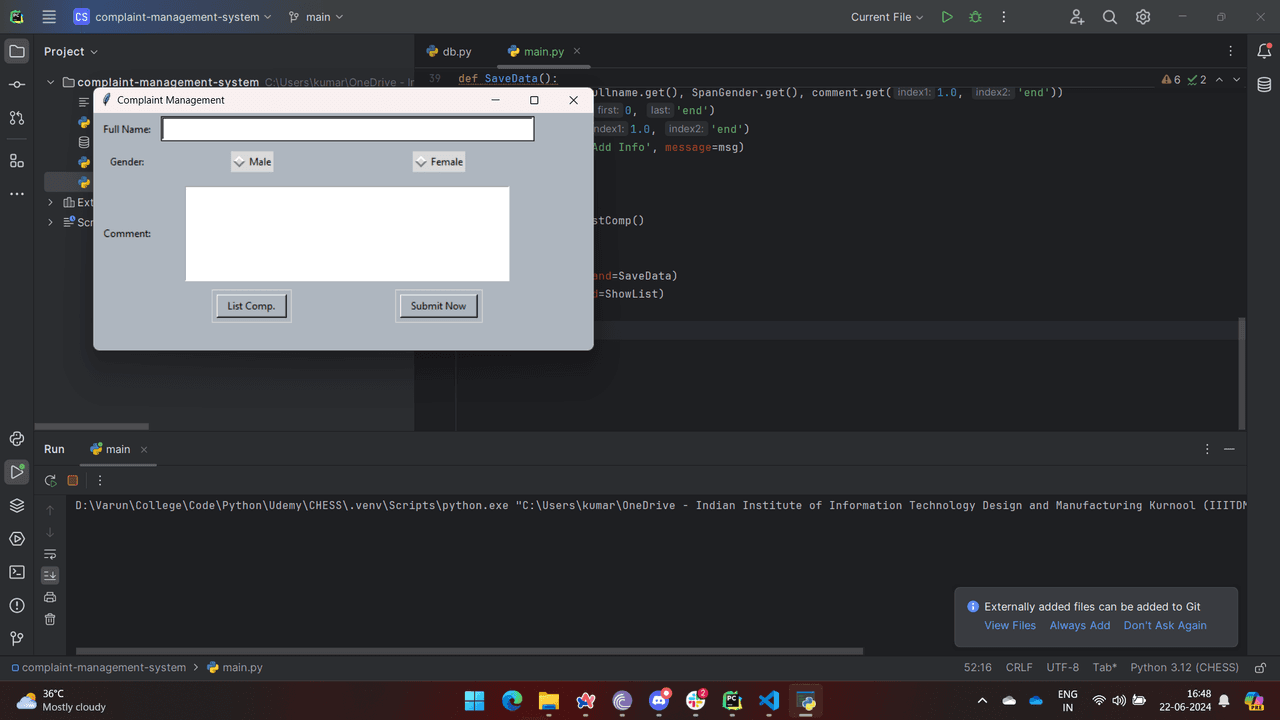The image size is (1280, 720).
Task: Open the hamburger main menu
Action: pos(49,17)
